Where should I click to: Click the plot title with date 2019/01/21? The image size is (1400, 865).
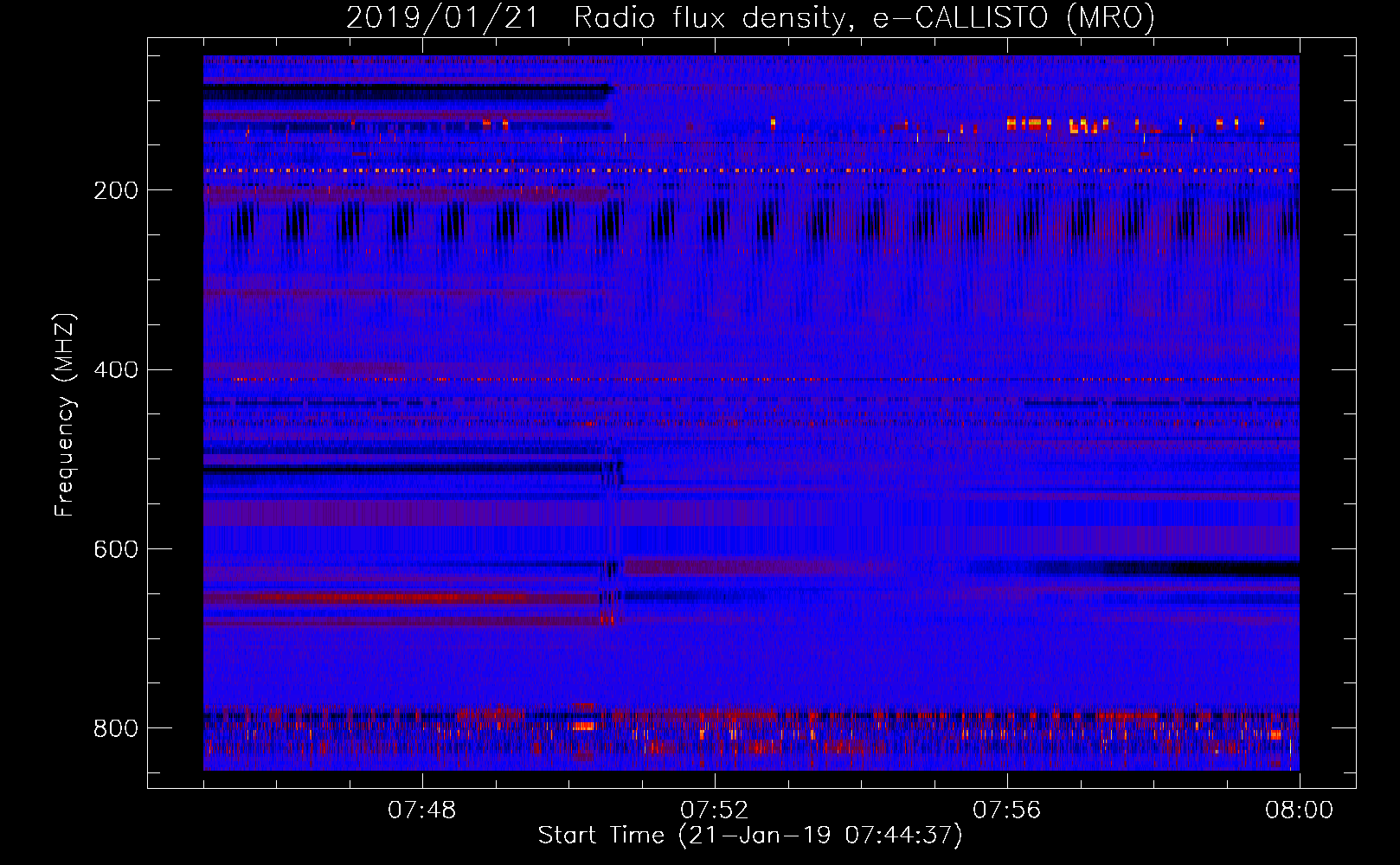[x=750, y=18]
